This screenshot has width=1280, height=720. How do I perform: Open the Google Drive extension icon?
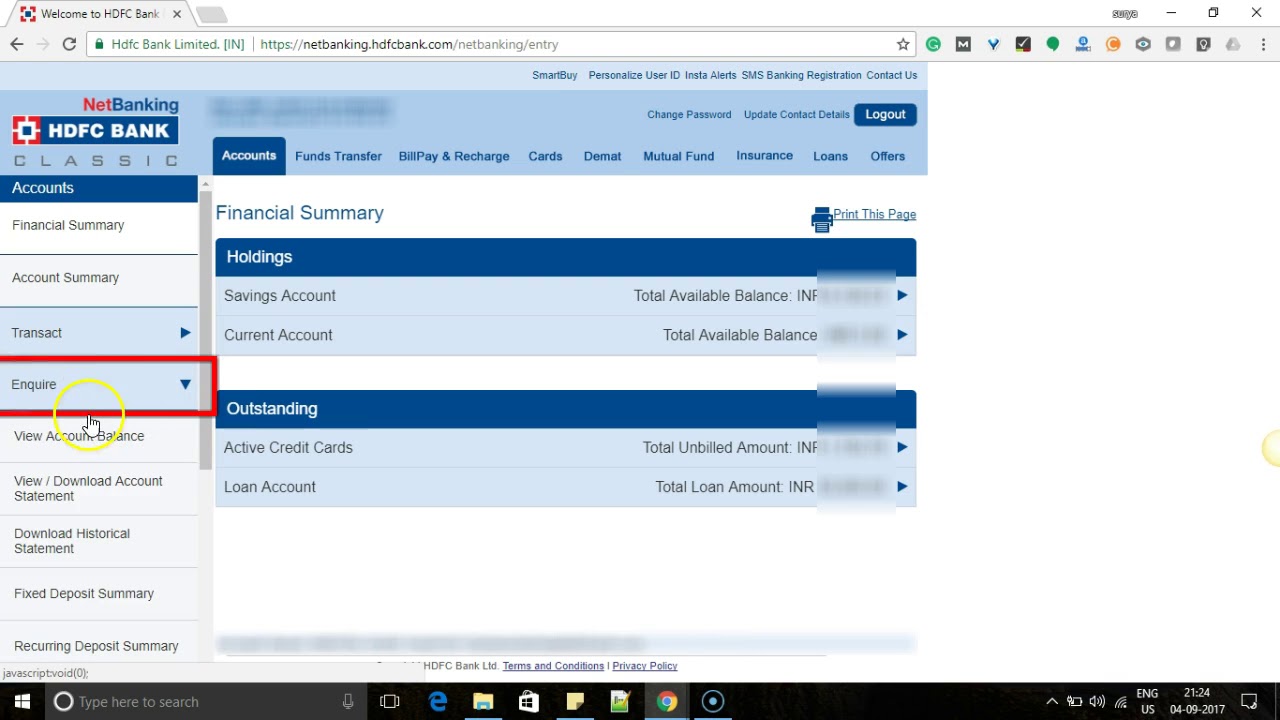pos(1233,44)
